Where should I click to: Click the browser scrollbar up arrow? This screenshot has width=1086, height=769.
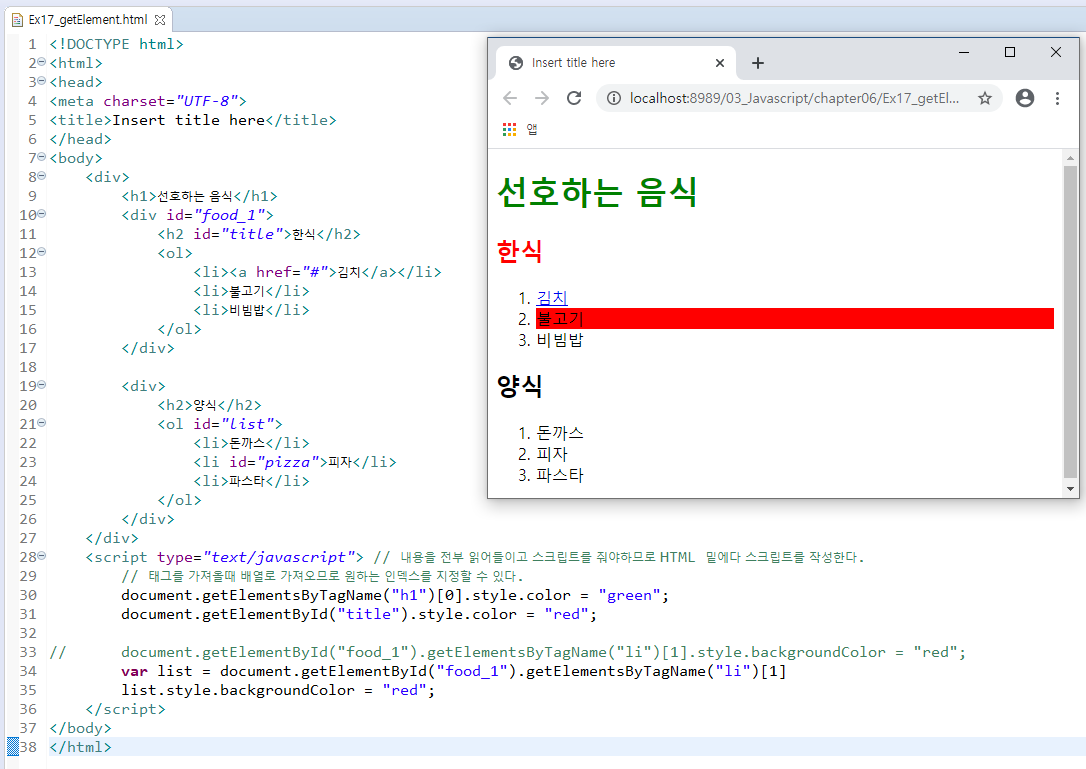(1071, 158)
